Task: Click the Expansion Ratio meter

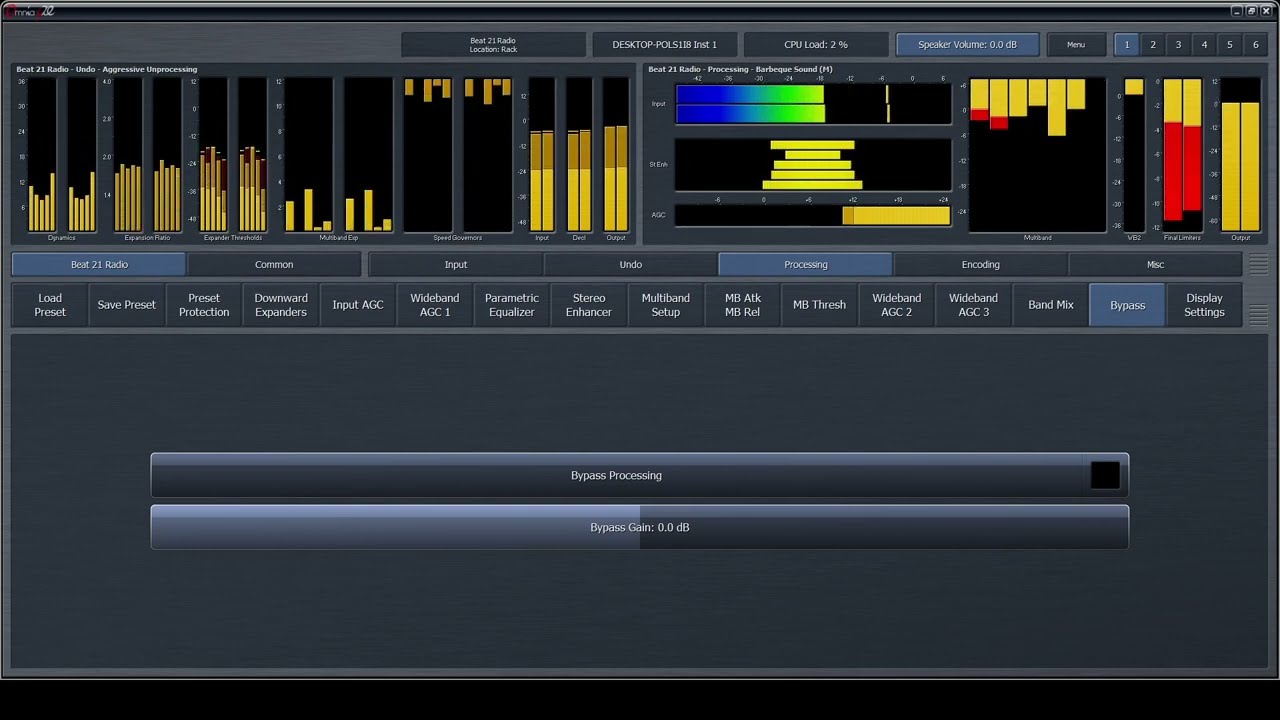Action: click(x=148, y=156)
